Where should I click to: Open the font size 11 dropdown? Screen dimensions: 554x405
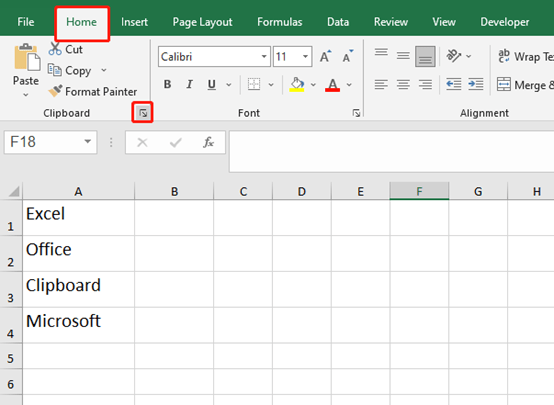tap(305, 56)
